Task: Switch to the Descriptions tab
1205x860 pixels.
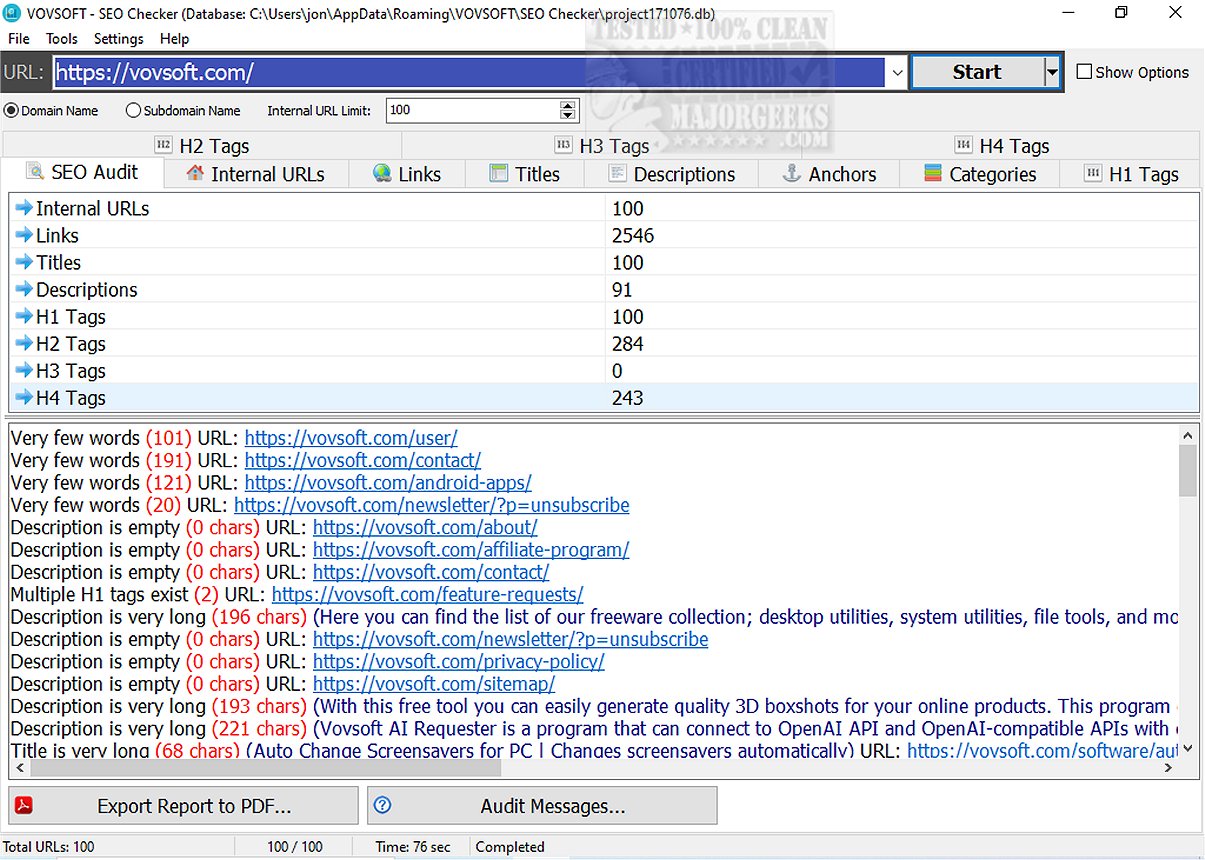Action: (672, 174)
